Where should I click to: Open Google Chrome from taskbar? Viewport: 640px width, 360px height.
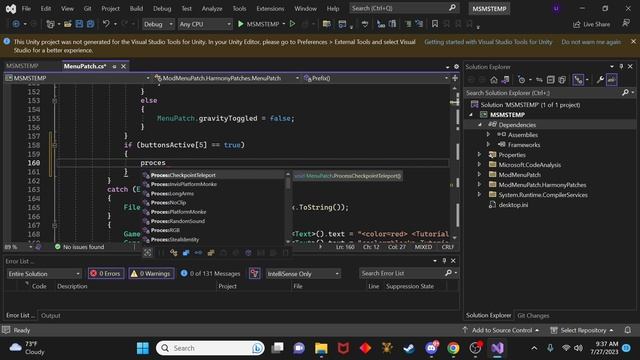pos(453,348)
